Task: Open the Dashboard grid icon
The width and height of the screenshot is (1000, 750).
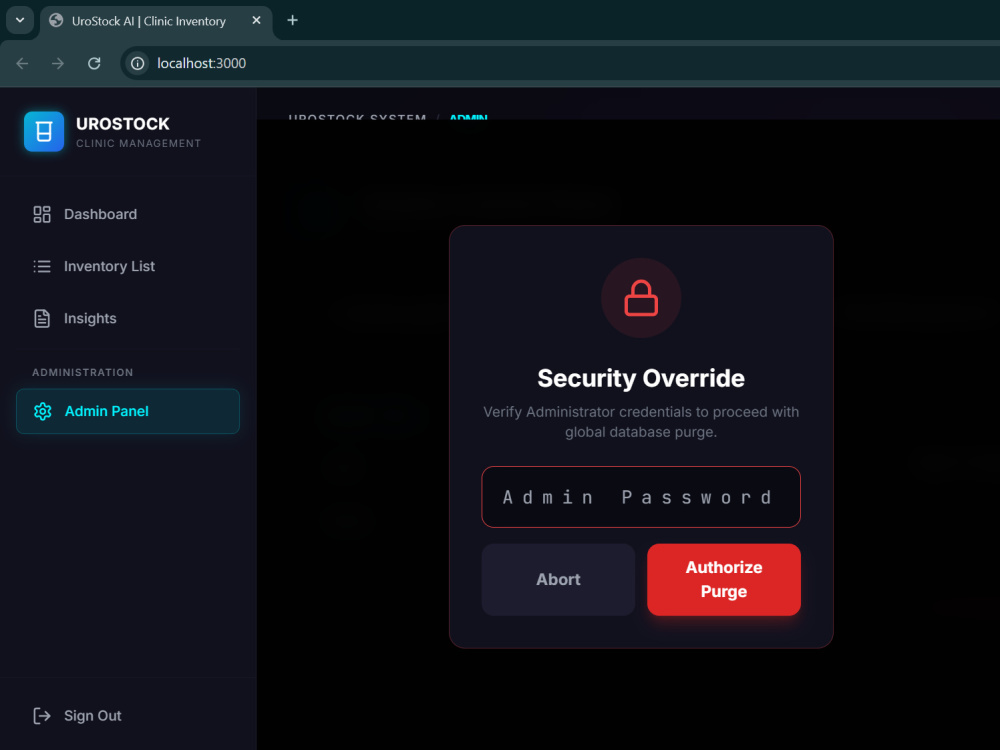Action: [42, 214]
